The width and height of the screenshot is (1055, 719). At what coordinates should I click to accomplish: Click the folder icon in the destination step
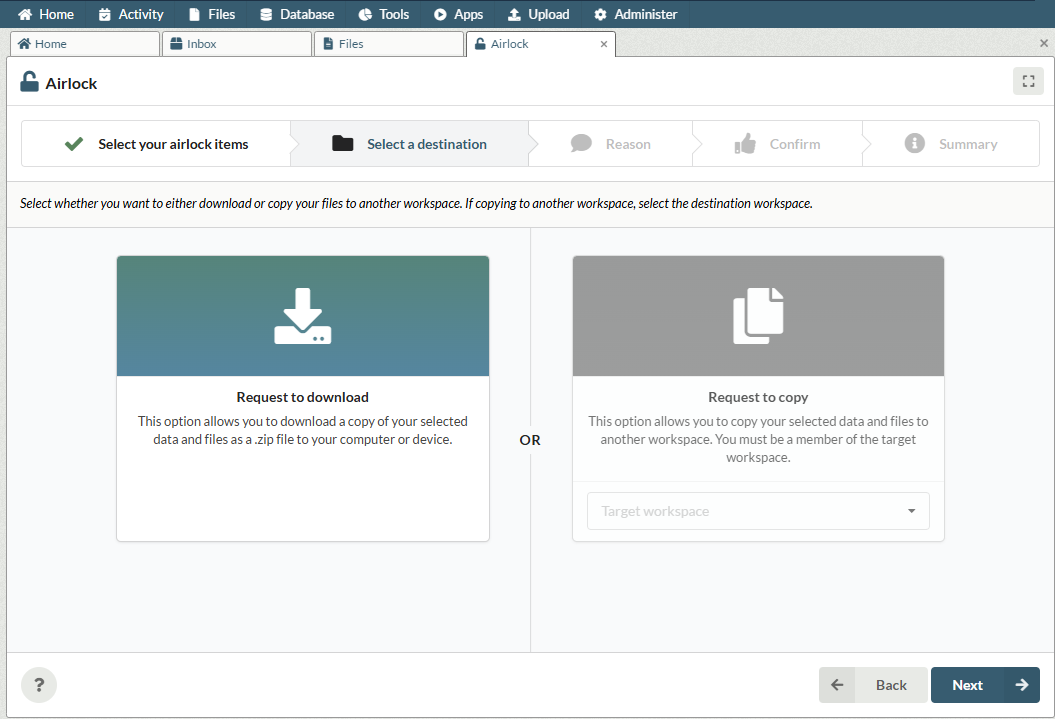click(343, 144)
